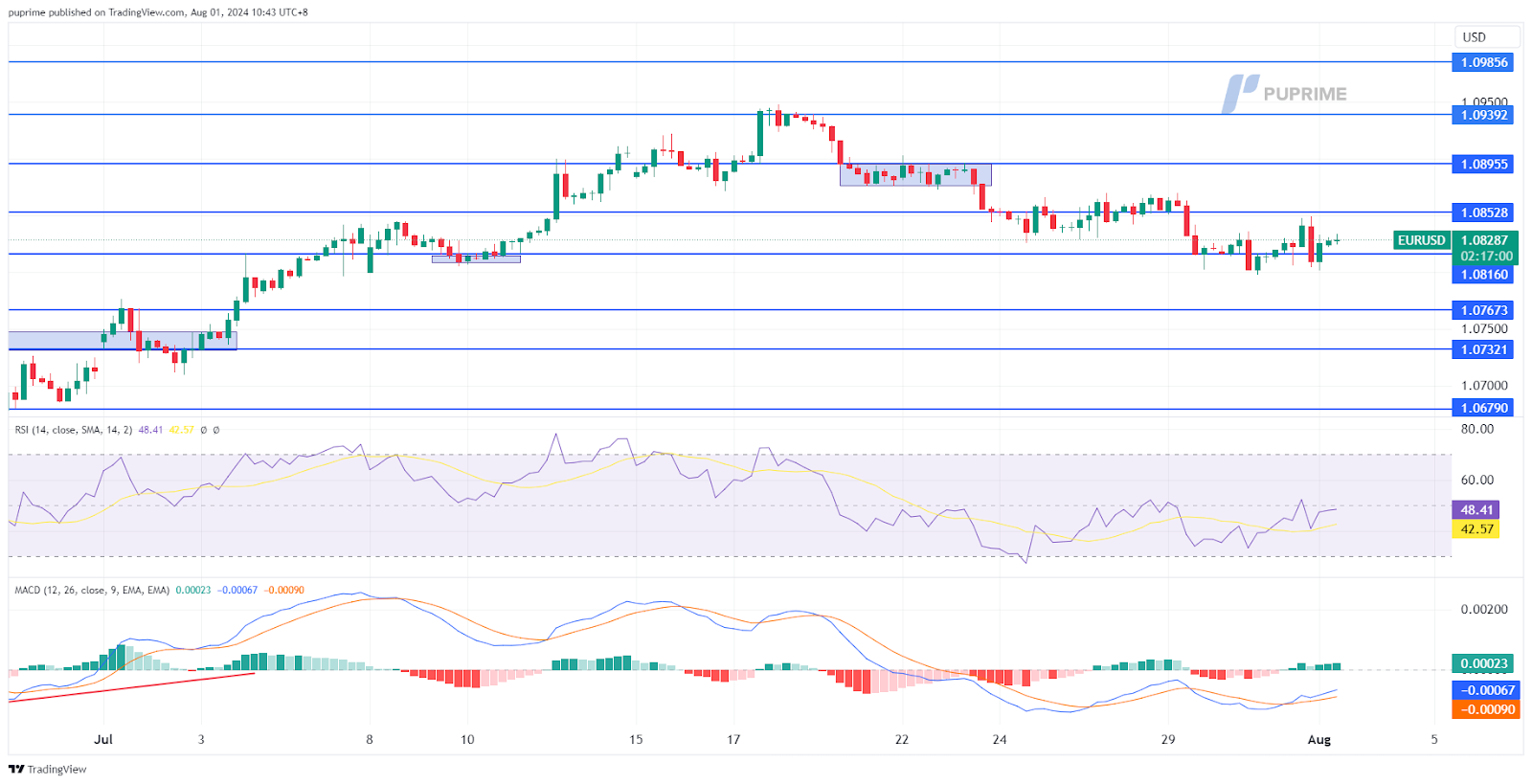Click the yellow 42.57 tag on RSI scale
Image resolution: width=1532 pixels, height=784 pixels.
1476,529
